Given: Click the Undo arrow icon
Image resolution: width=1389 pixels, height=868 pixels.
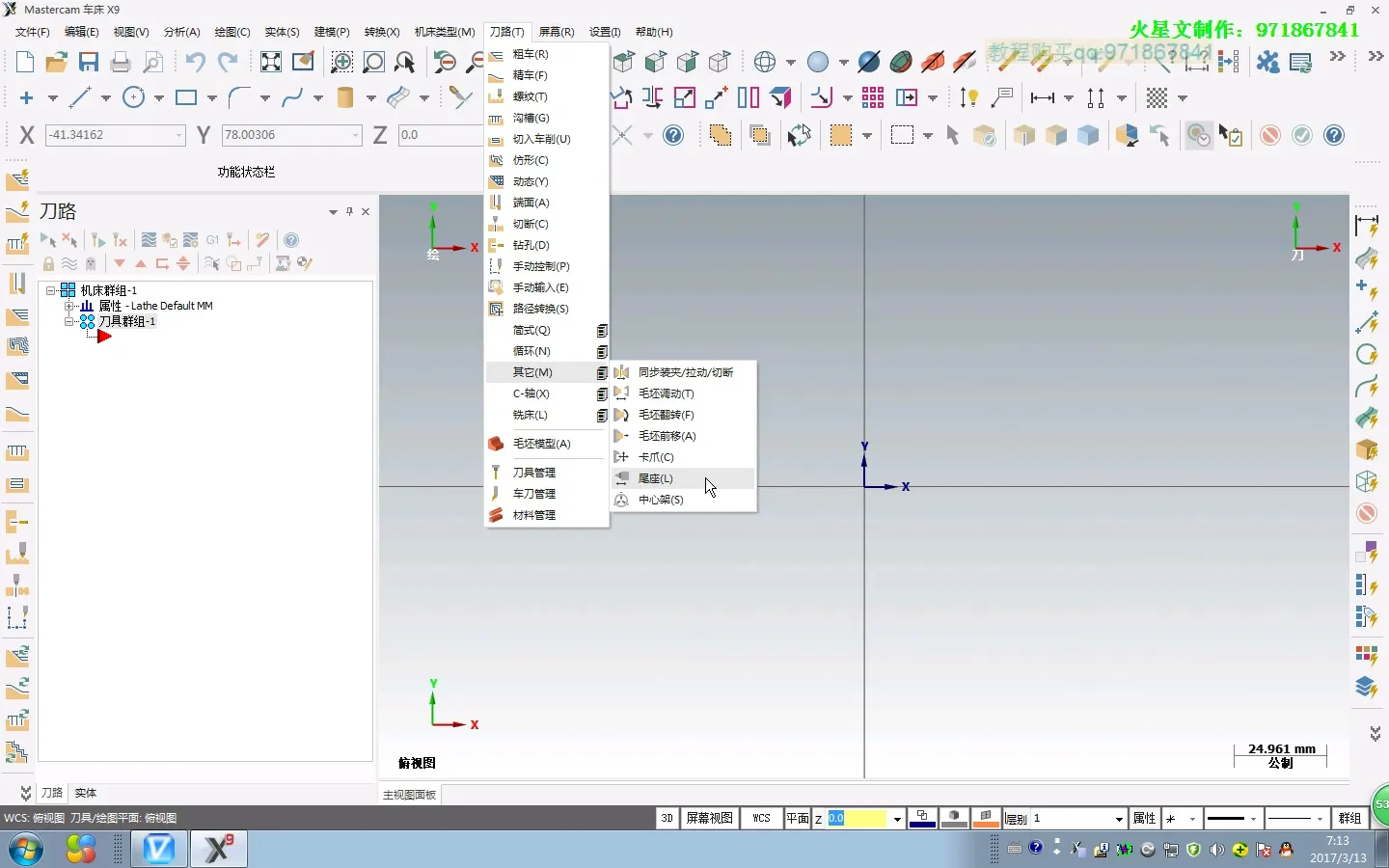Looking at the screenshot, I should [x=195, y=63].
